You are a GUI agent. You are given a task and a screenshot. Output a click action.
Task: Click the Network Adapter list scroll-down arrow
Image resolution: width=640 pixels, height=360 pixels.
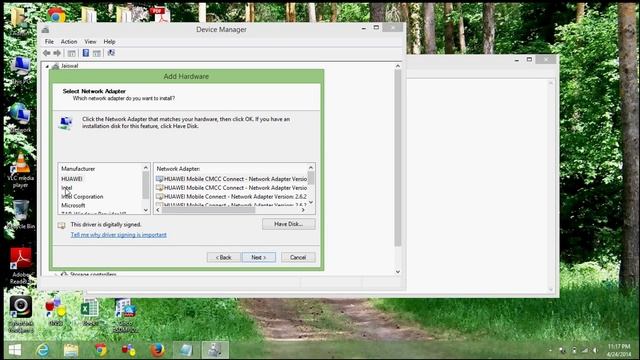coord(311,202)
